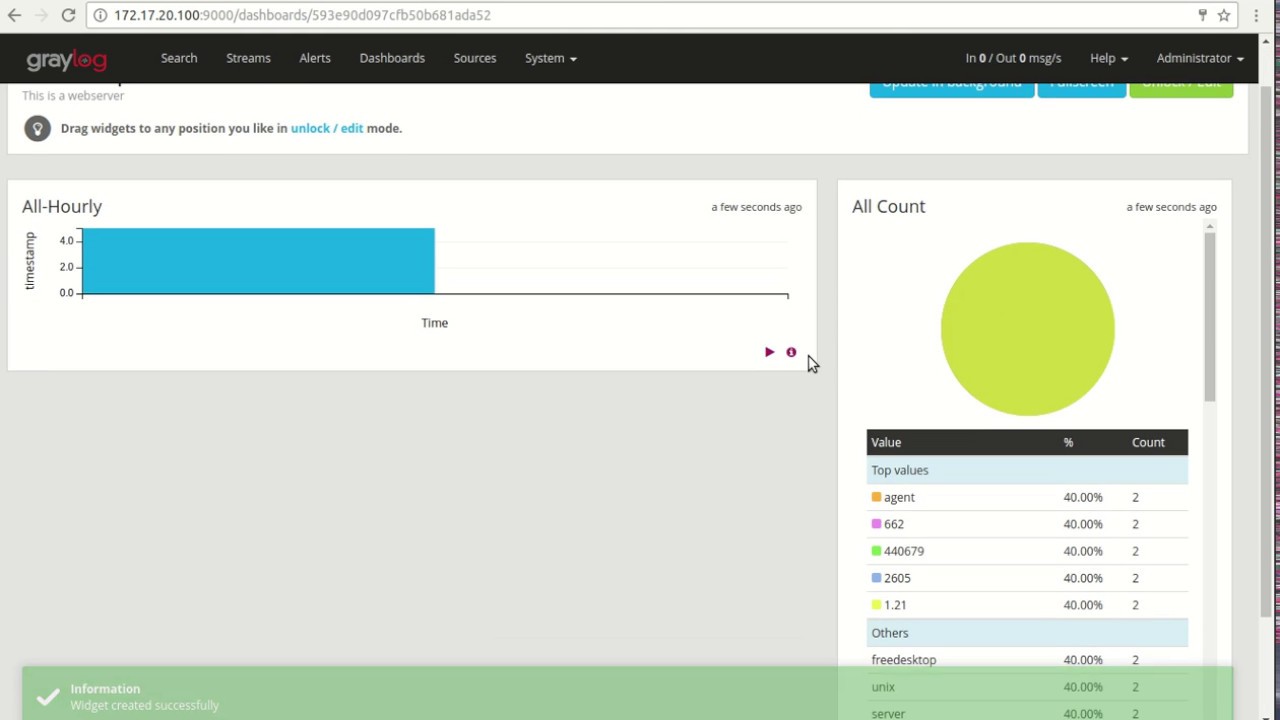The width and height of the screenshot is (1280, 720).
Task: Click the % column header
Action: click(x=1068, y=442)
